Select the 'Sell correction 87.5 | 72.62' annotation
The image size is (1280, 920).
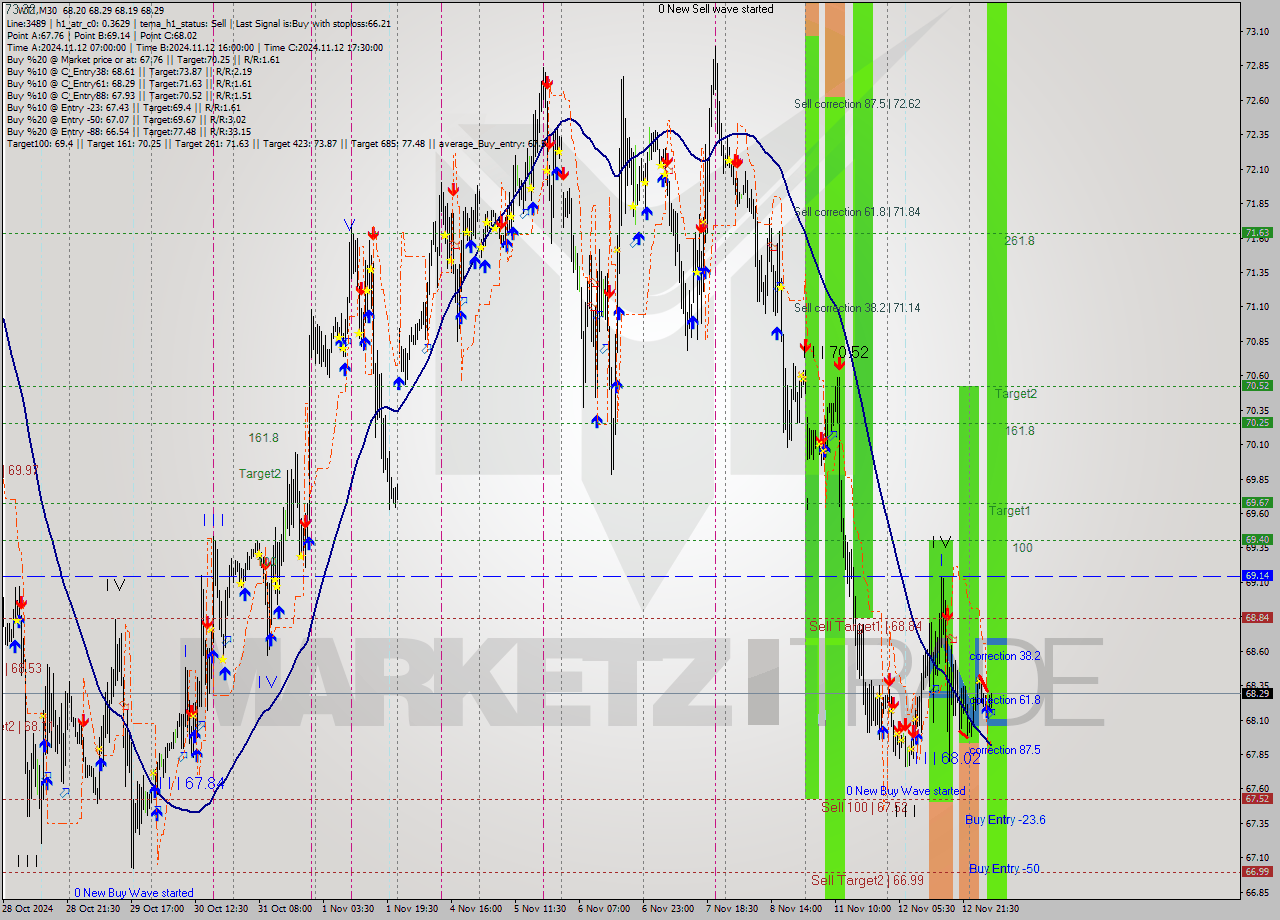pos(857,104)
